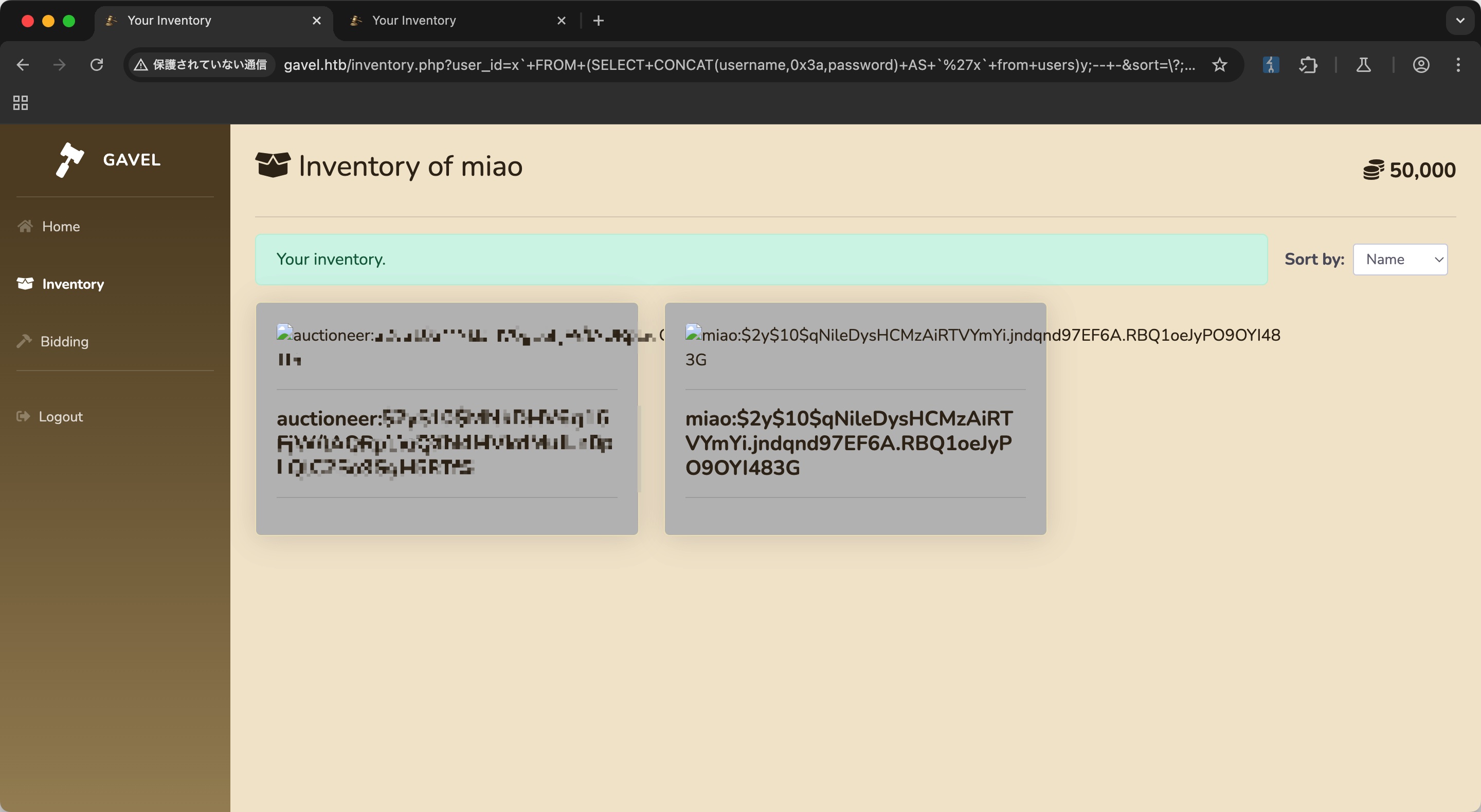Bookmark this page with star icon

(x=1219, y=65)
